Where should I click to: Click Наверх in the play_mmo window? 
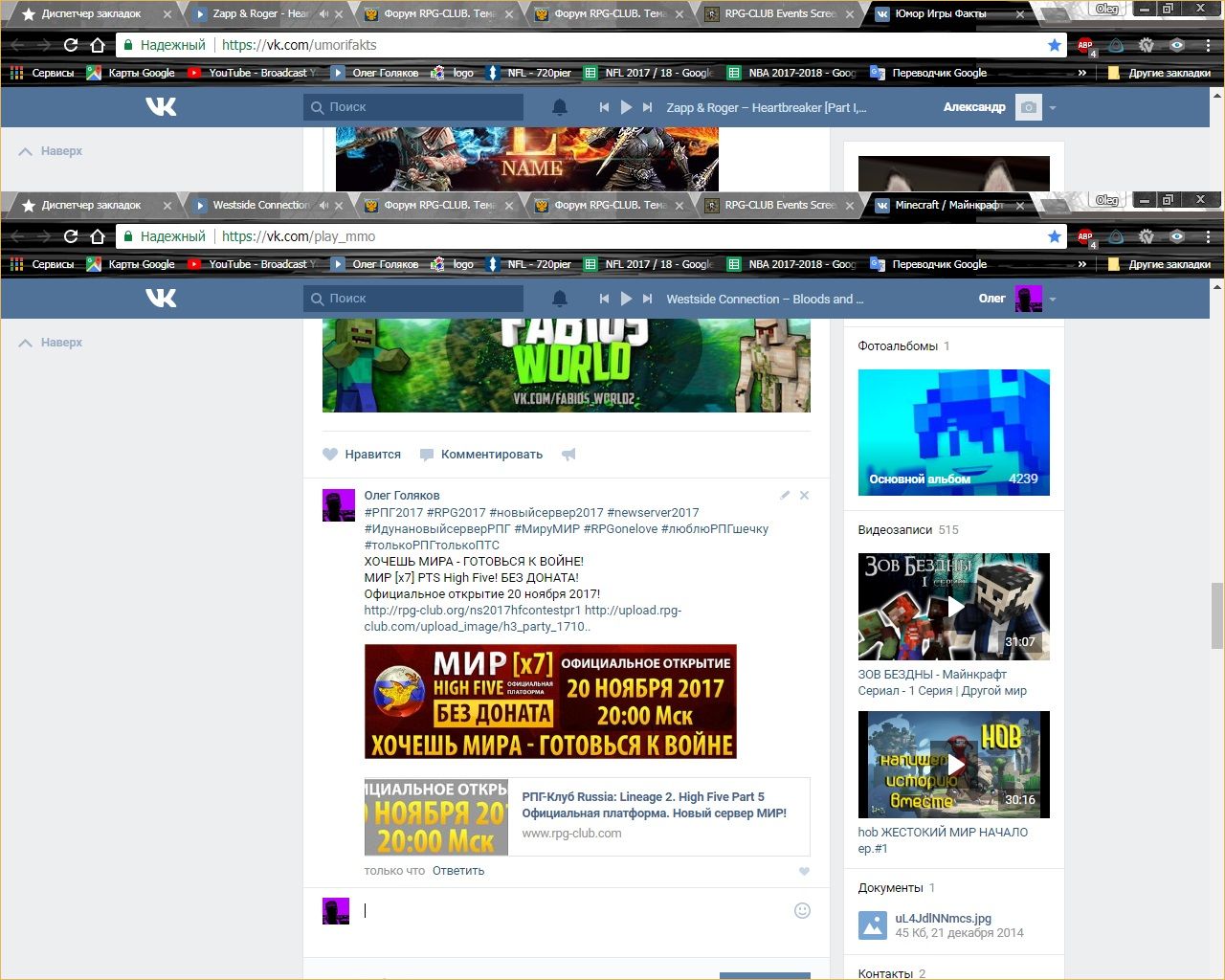[51, 343]
